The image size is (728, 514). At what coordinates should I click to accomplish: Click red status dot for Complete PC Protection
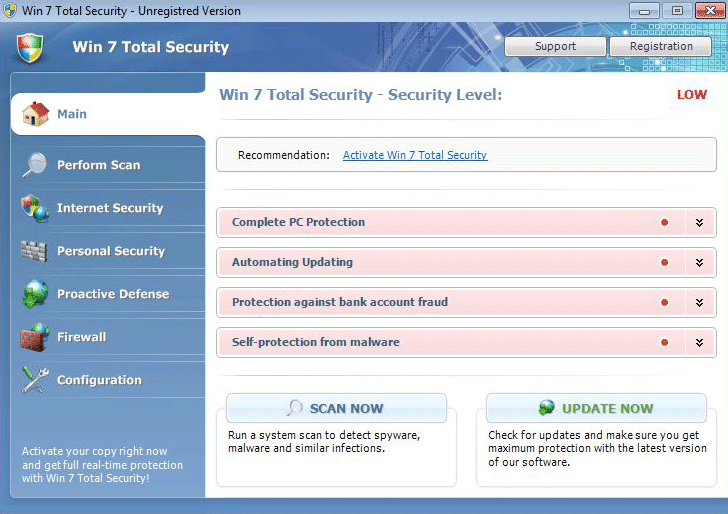click(x=664, y=222)
